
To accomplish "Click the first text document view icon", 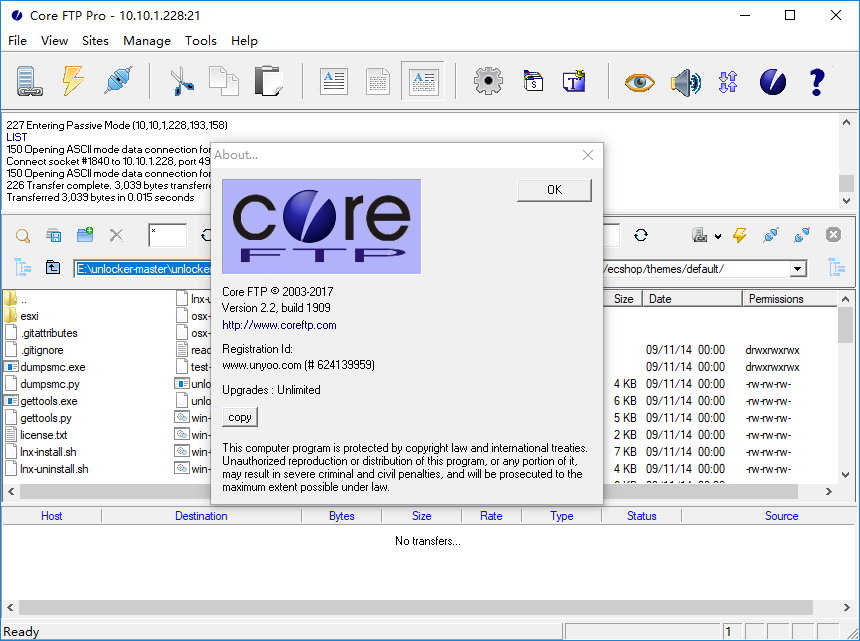I will [333, 81].
